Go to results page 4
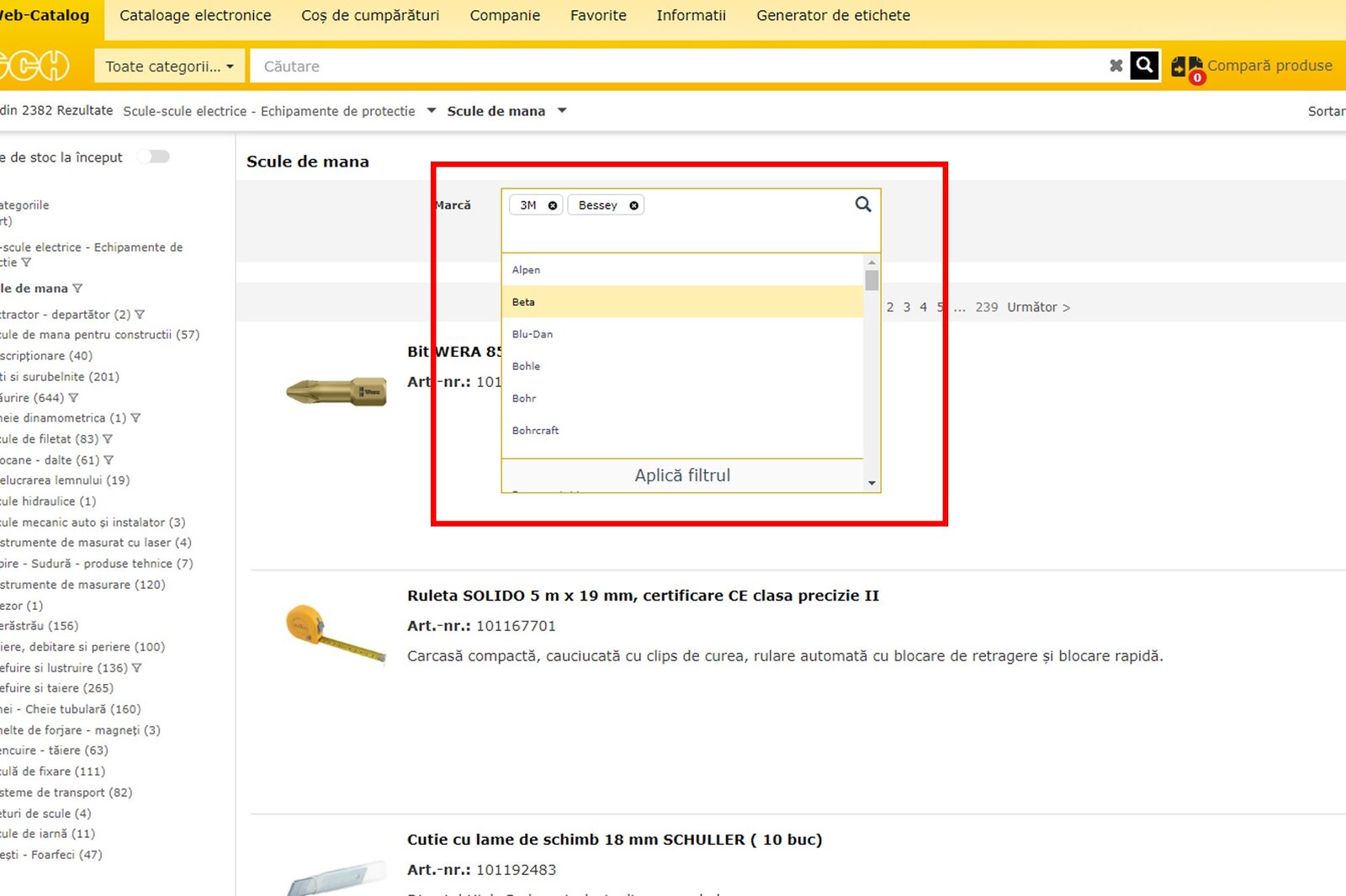 point(924,307)
